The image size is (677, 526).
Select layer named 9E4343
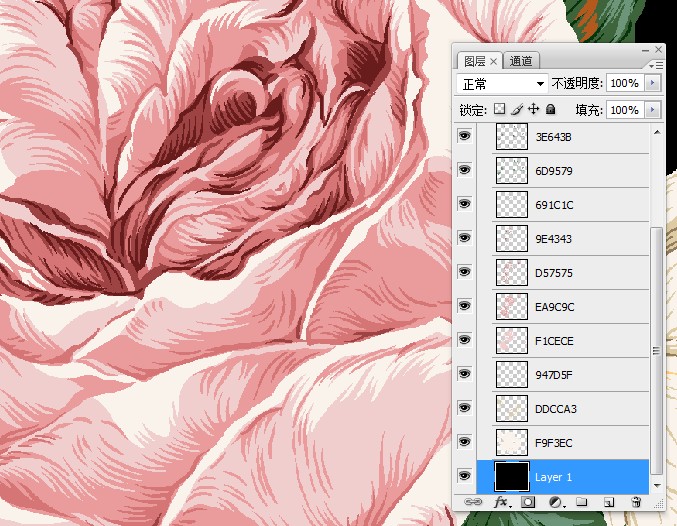click(x=554, y=239)
